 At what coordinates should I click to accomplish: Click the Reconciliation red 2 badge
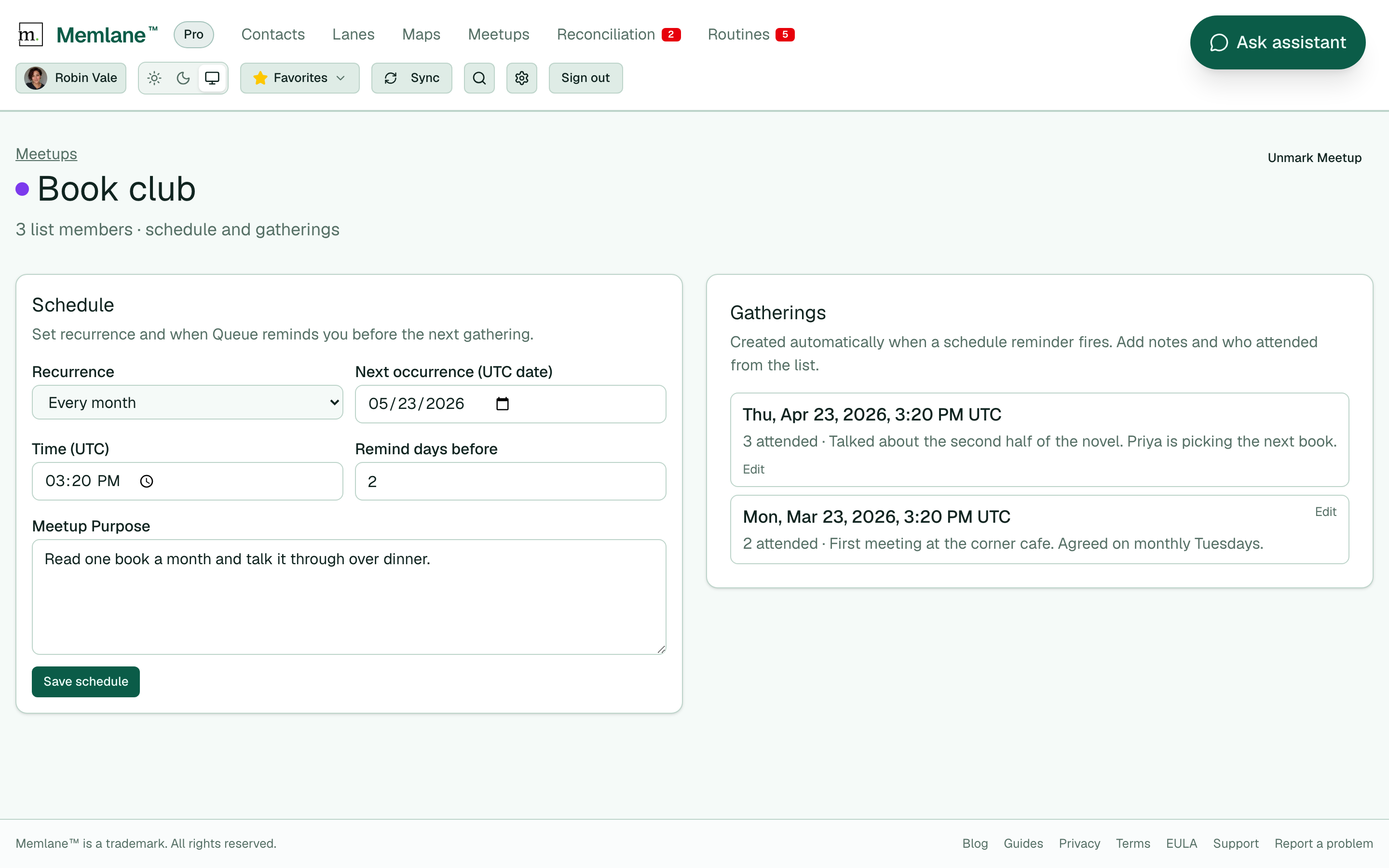coord(671,34)
